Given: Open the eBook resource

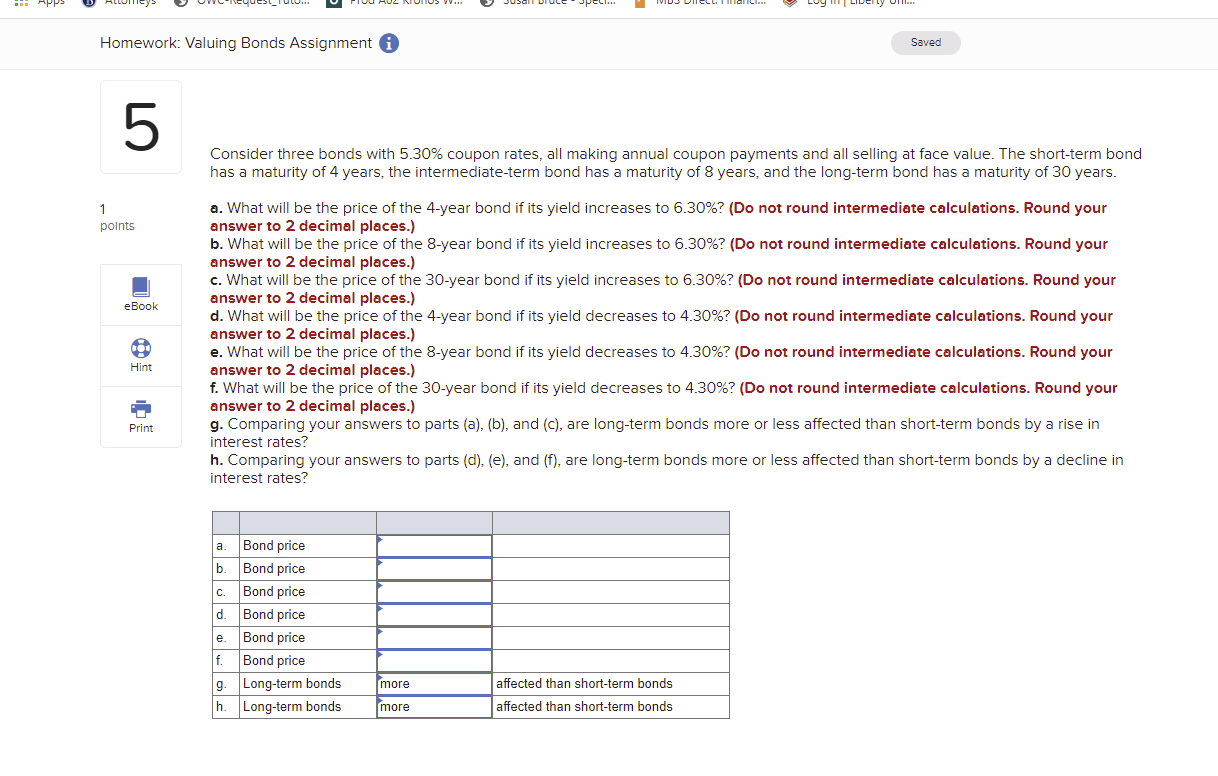Looking at the screenshot, I should [x=140, y=293].
